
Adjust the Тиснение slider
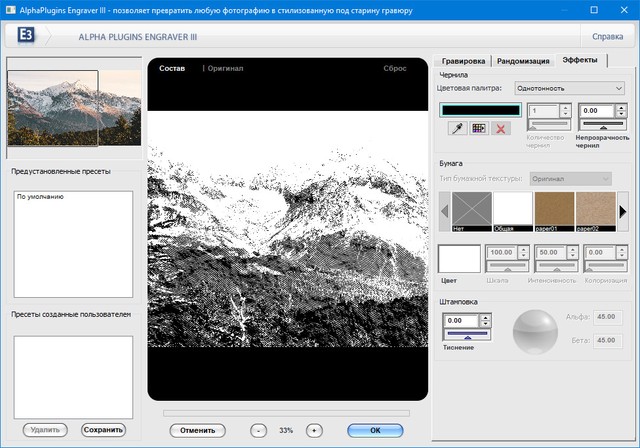(x=467, y=335)
